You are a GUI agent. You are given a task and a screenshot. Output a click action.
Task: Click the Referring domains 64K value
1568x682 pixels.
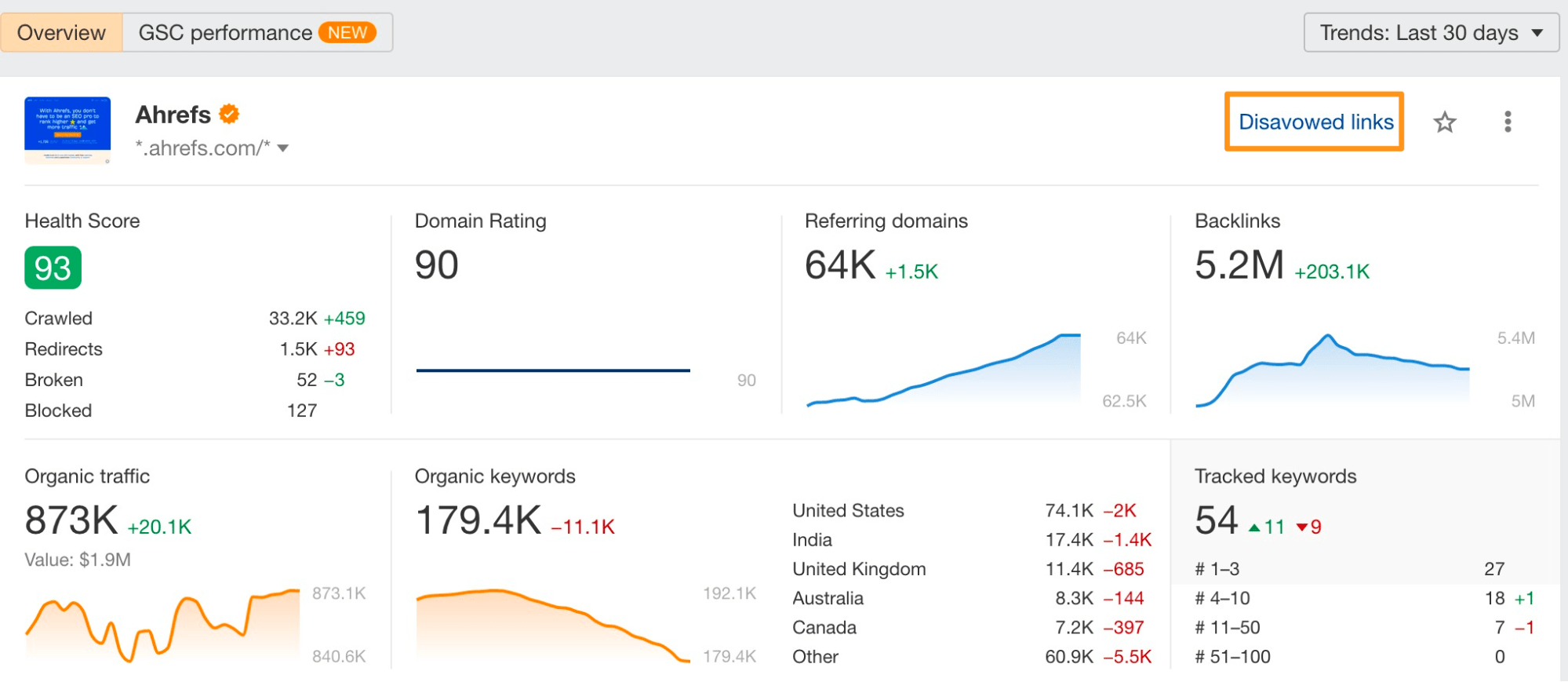840,265
